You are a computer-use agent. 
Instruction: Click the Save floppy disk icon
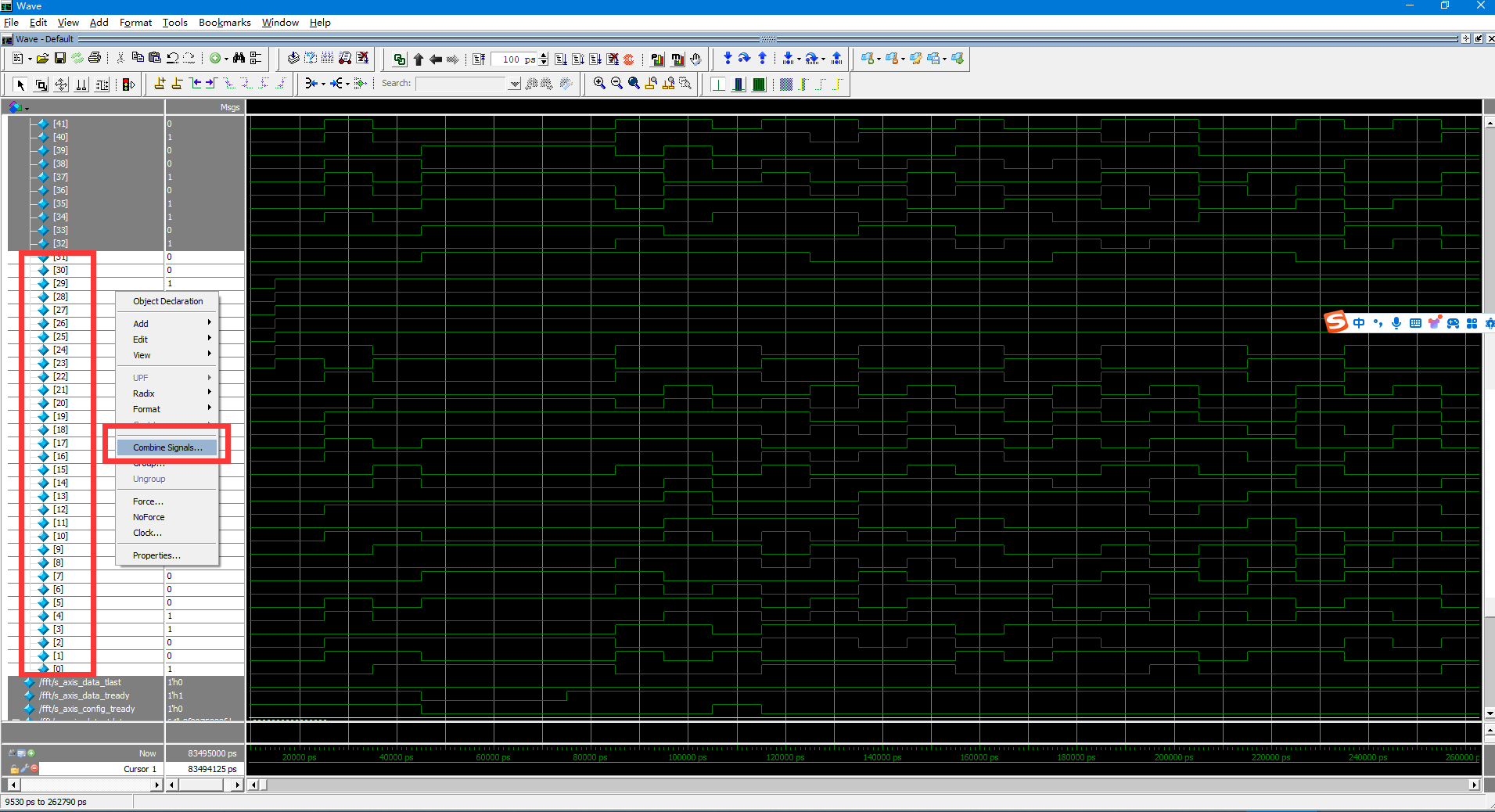click(x=59, y=59)
